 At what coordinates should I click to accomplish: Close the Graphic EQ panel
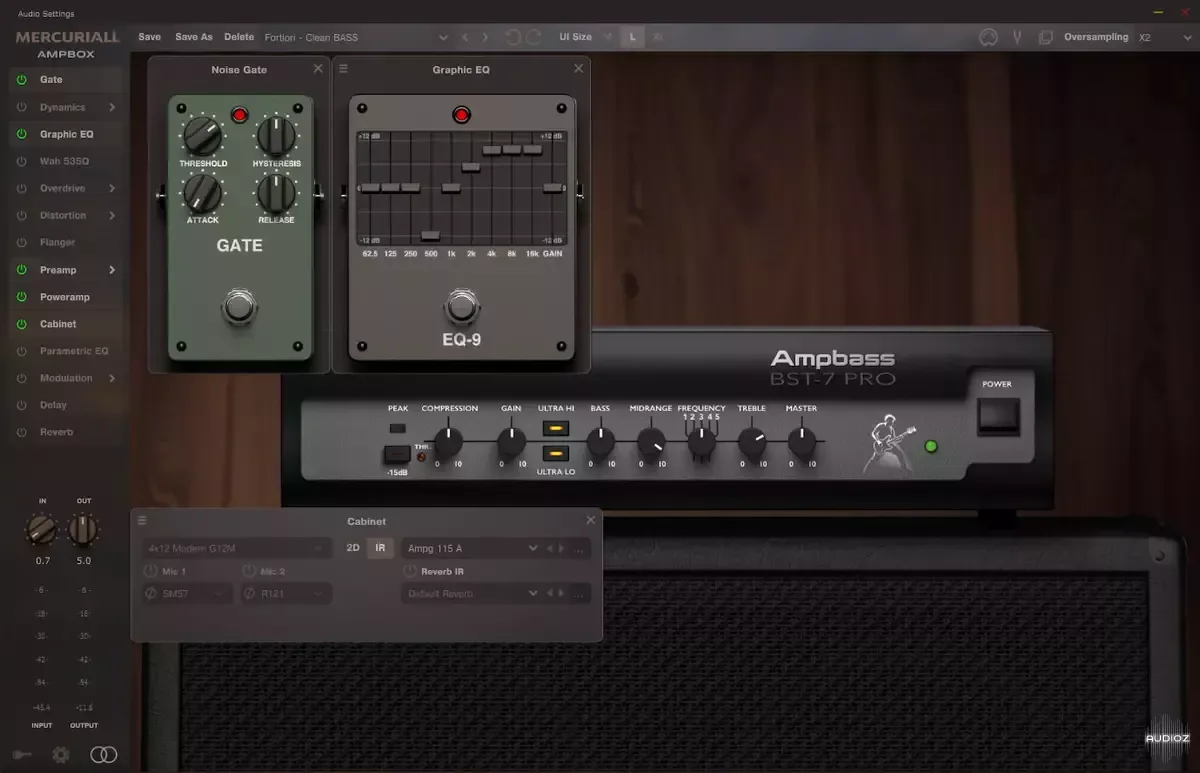click(578, 69)
